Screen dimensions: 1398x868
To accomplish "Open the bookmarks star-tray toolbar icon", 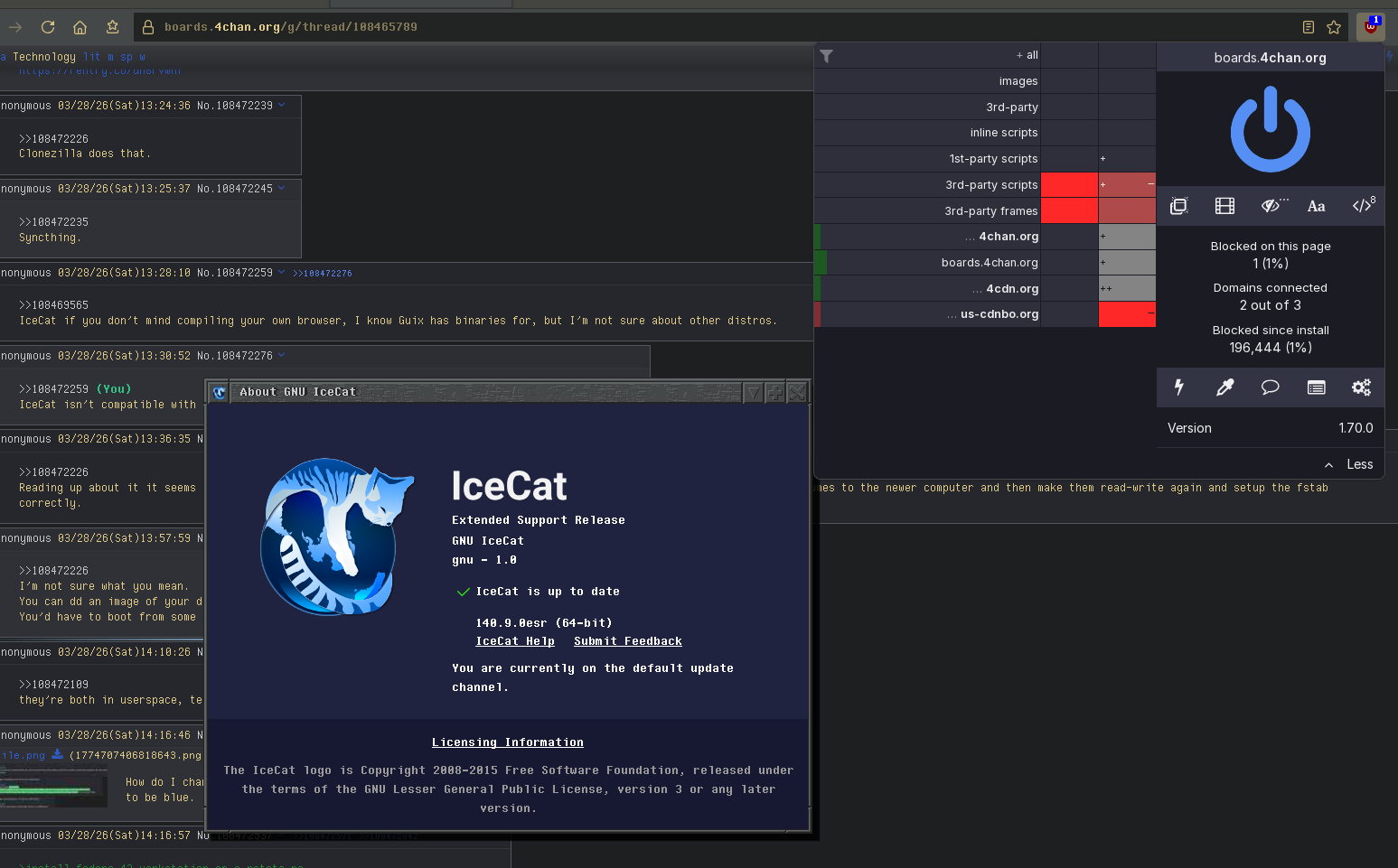I will pyautogui.click(x=112, y=27).
